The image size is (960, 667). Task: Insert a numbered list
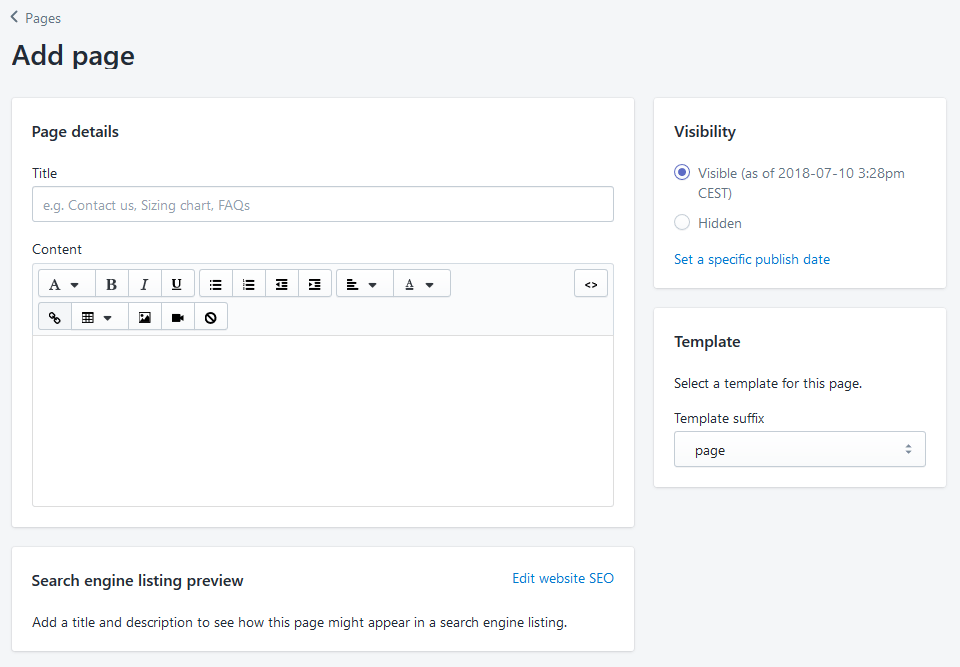click(x=249, y=284)
